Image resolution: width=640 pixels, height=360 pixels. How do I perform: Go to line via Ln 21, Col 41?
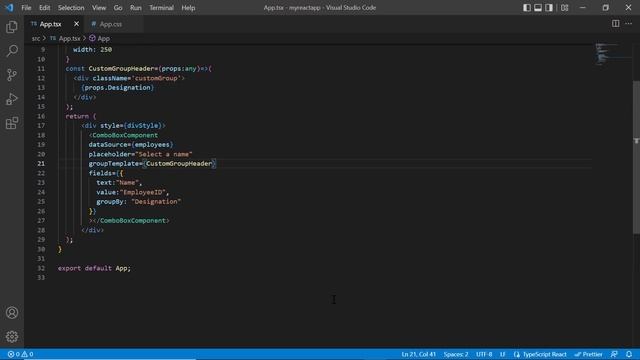click(x=418, y=354)
